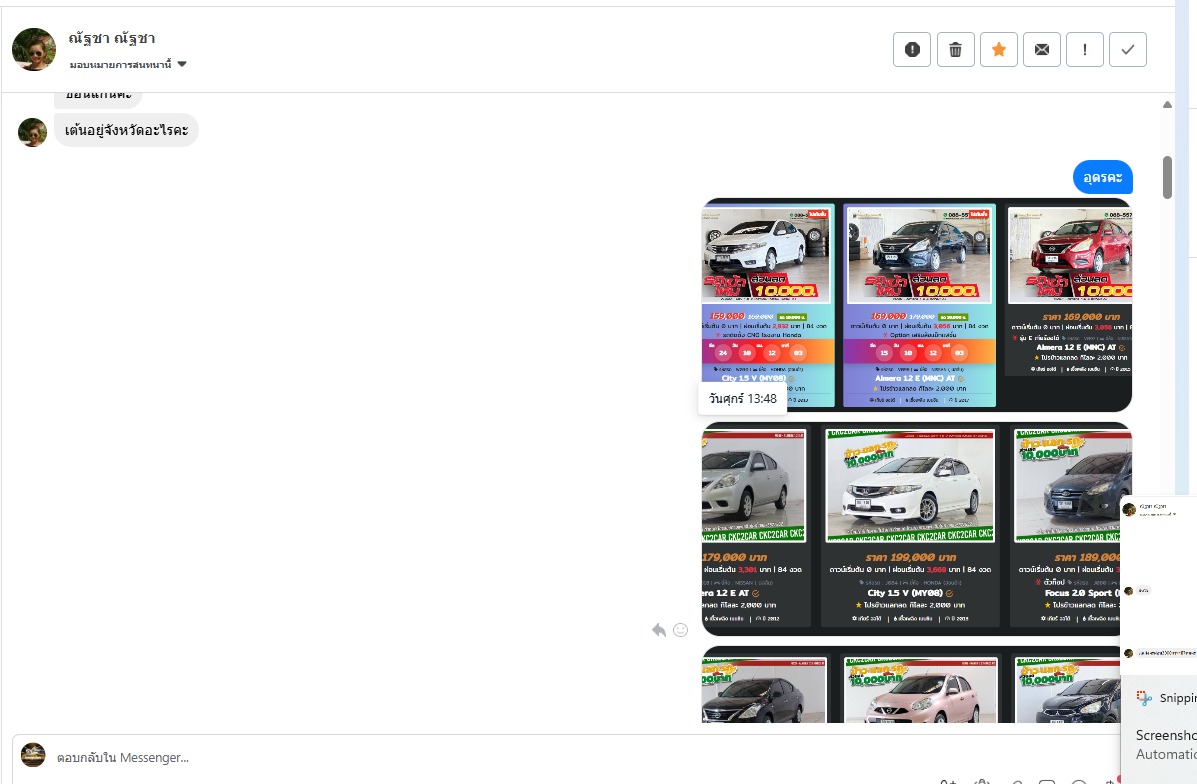Screen dimensions: 1197x784
Task: Click the spam report octagon icon
Action: pyautogui.click(x=912, y=50)
